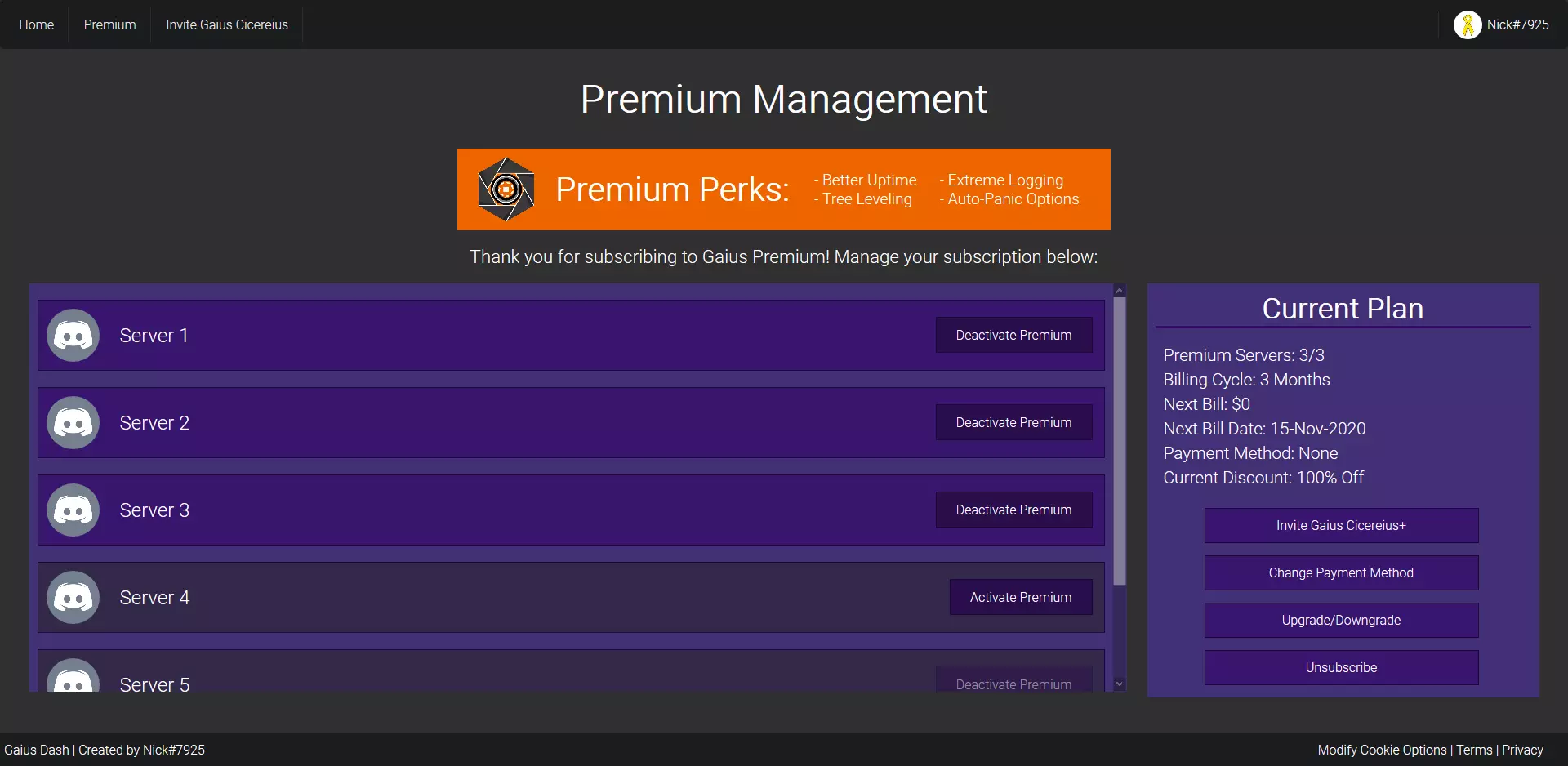Open Upgrade/Downgrade plan options

coord(1340,621)
